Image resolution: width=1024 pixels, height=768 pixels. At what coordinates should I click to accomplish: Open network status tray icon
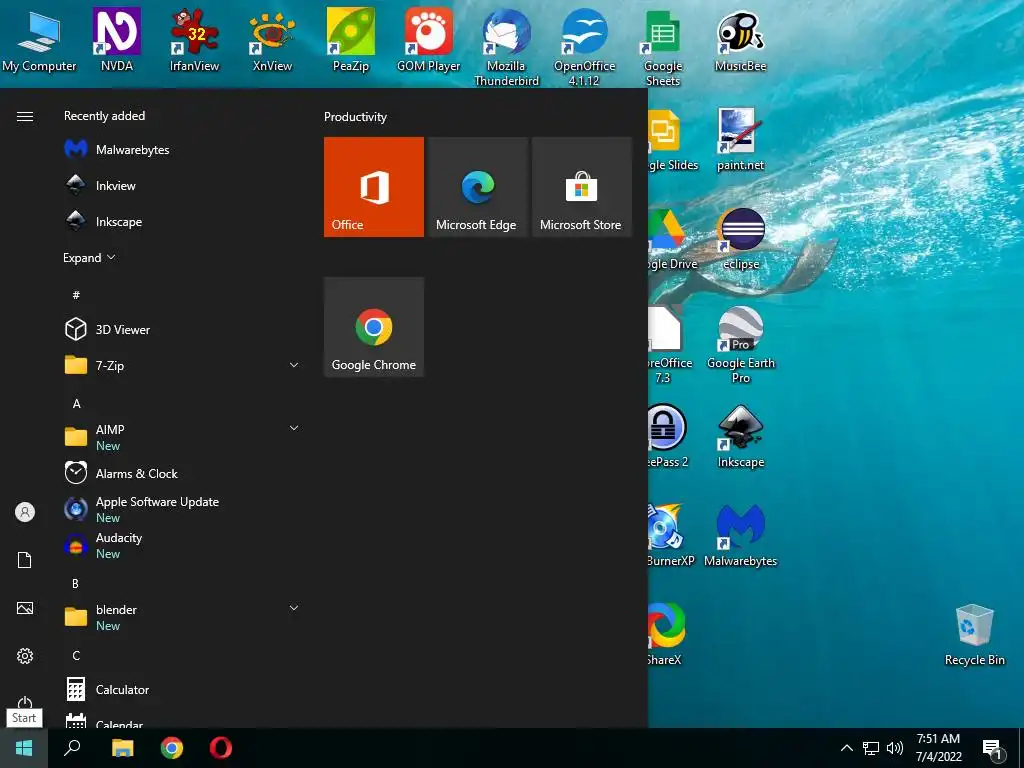coord(871,748)
